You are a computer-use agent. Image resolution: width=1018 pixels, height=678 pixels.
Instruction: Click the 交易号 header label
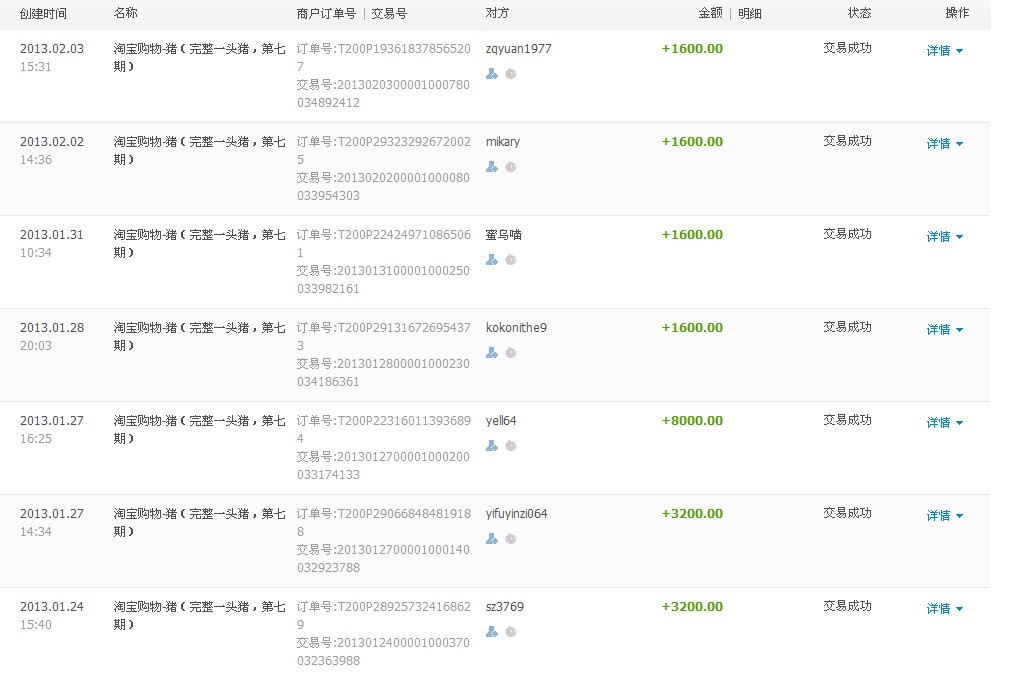(389, 14)
